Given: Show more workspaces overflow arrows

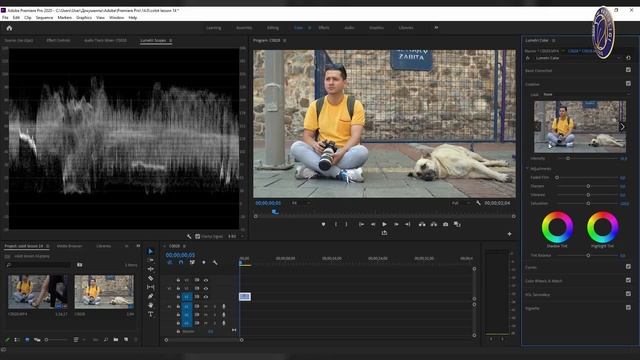Looking at the screenshot, I should coord(436,28).
